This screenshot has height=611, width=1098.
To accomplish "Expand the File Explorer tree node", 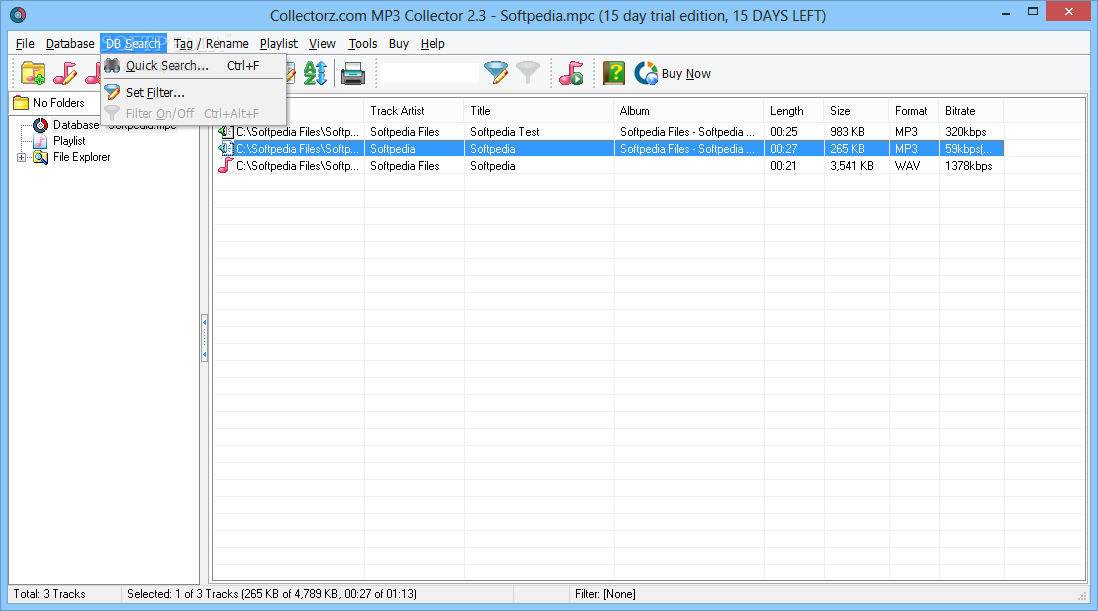I will pos(22,157).
